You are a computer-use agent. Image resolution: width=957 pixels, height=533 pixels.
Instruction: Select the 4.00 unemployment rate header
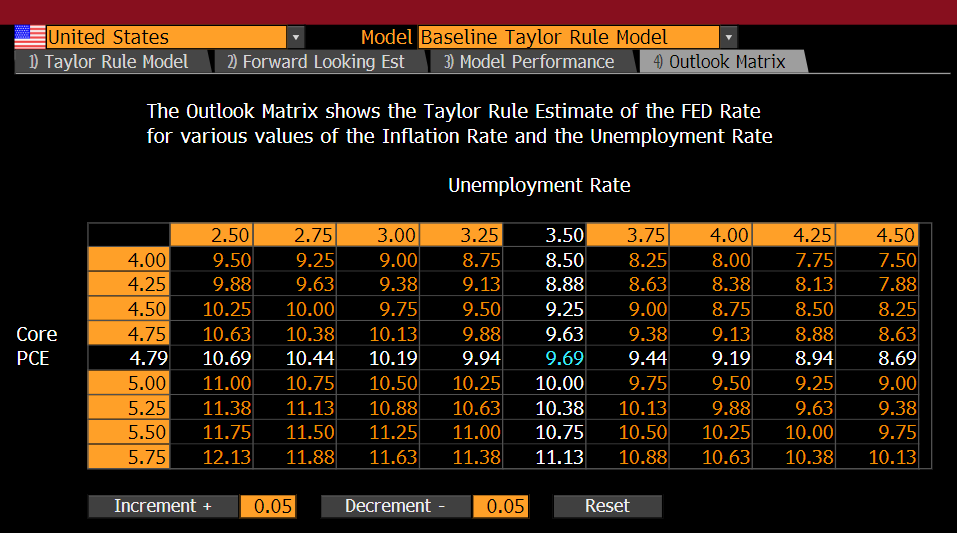tap(710, 235)
